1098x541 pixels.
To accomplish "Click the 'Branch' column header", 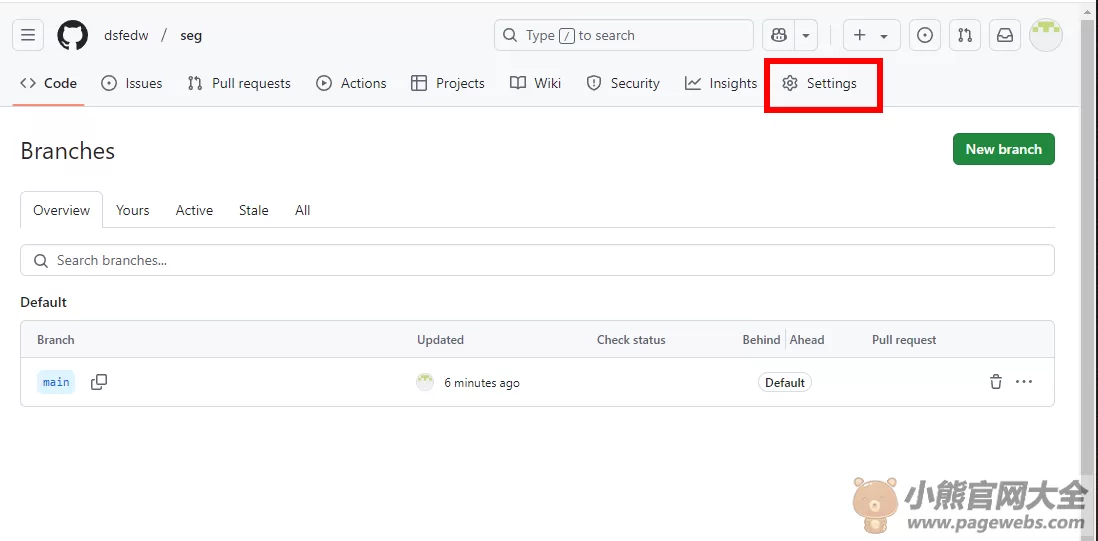I will pyautogui.click(x=55, y=339).
